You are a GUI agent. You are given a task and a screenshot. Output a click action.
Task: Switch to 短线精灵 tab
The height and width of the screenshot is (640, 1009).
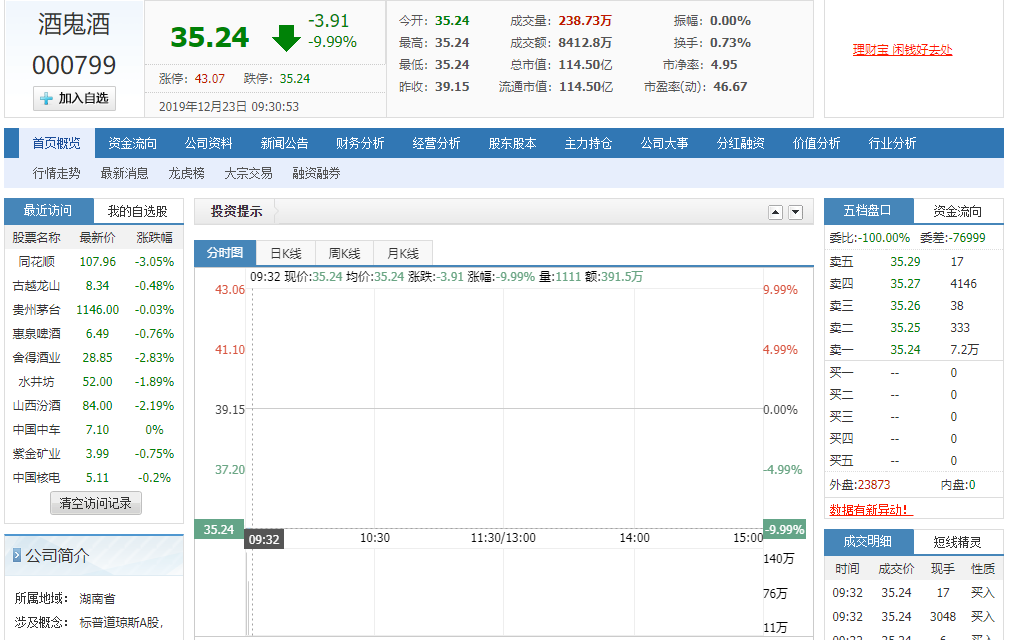(958, 542)
